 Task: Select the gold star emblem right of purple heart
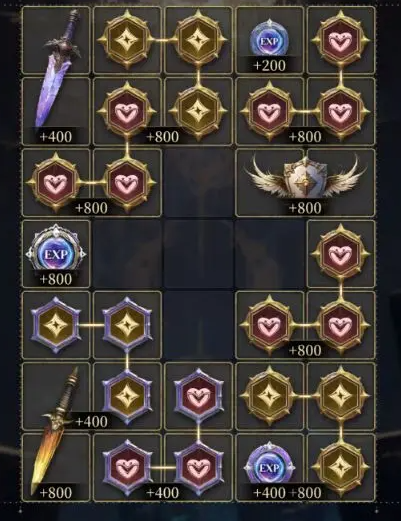270,396
